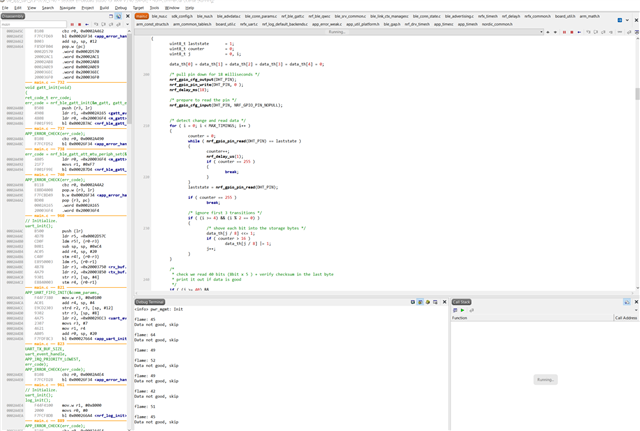The height and width of the screenshot is (431, 640).
Task: Click the 'Flame: 51' line in Debug Terminal
Action: tap(145, 407)
